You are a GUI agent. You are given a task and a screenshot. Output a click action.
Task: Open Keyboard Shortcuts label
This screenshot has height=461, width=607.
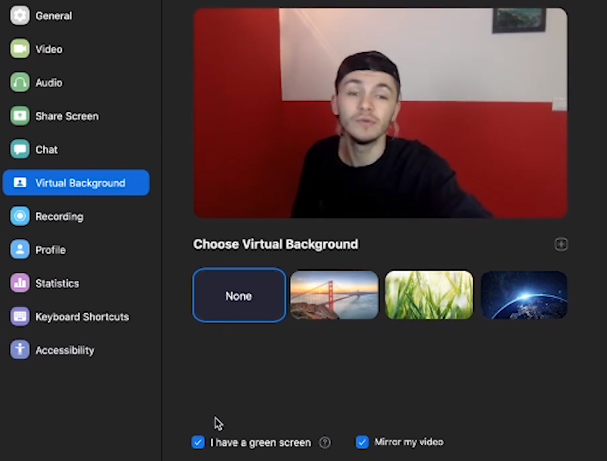(x=82, y=317)
